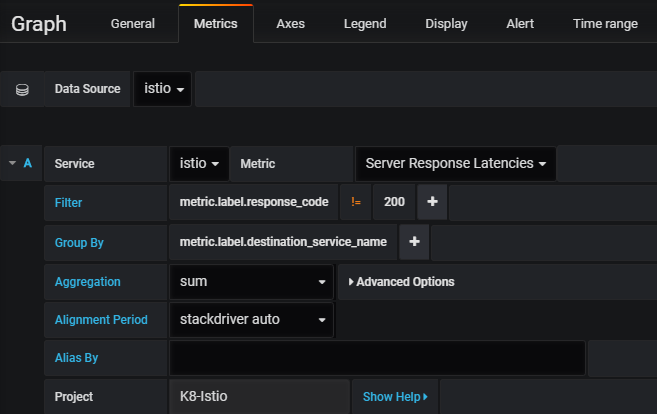This screenshot has width=657, height=414.
Task: Switch to the General tab
Action: 133,24
